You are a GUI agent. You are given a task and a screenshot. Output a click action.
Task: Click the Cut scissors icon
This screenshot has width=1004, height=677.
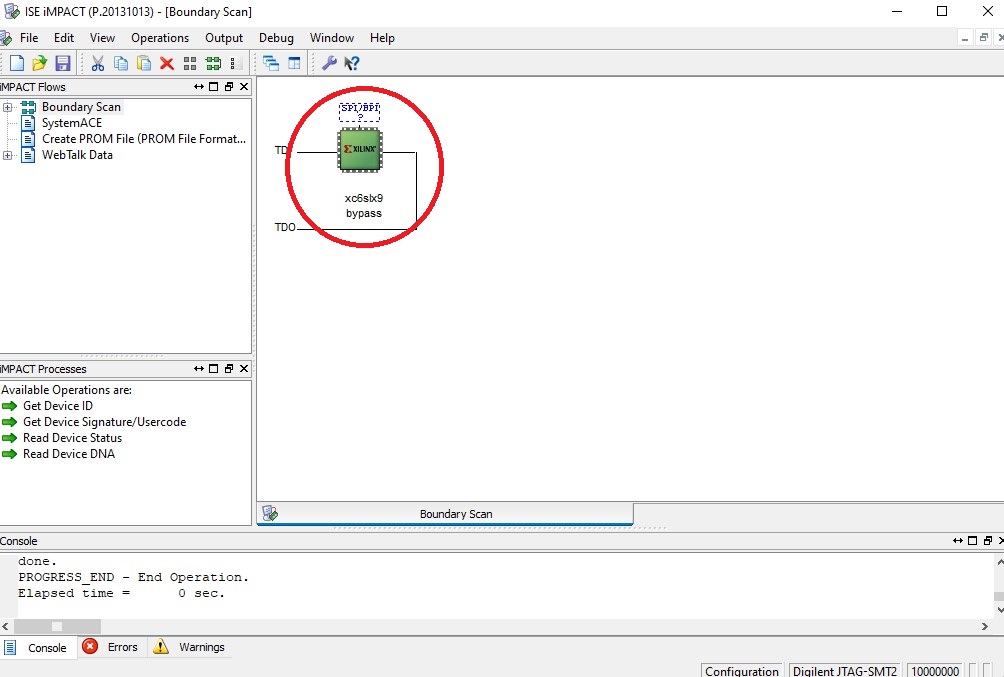click(x=97, y=63)
